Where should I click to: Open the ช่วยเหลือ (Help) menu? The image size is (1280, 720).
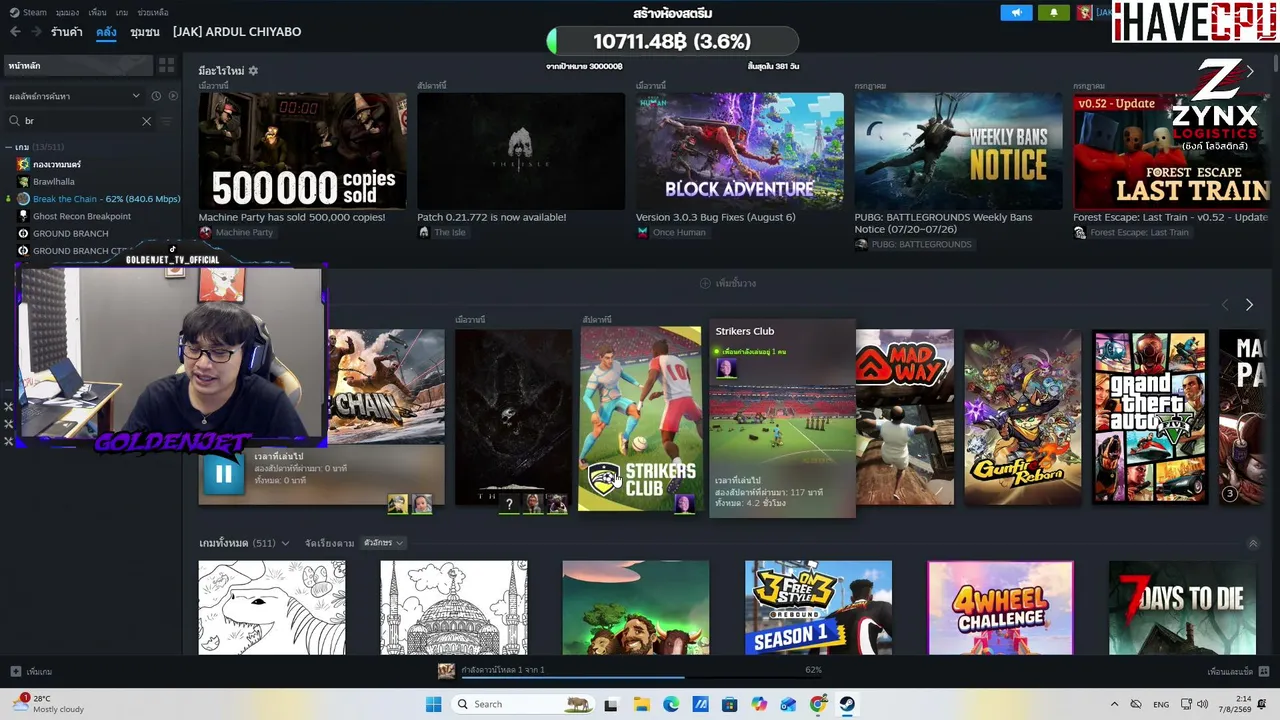click(x=153, y=13)
